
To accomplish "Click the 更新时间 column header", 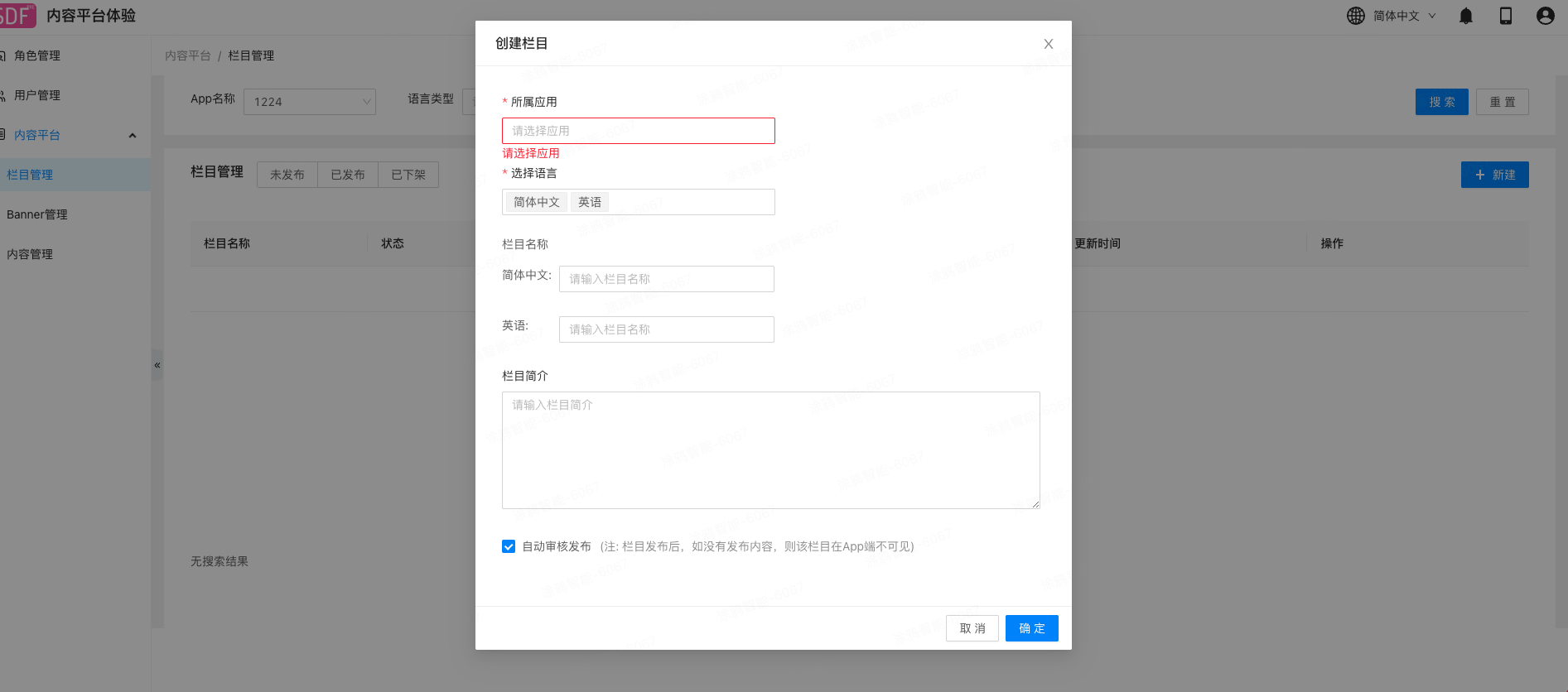I will 1098,243.
